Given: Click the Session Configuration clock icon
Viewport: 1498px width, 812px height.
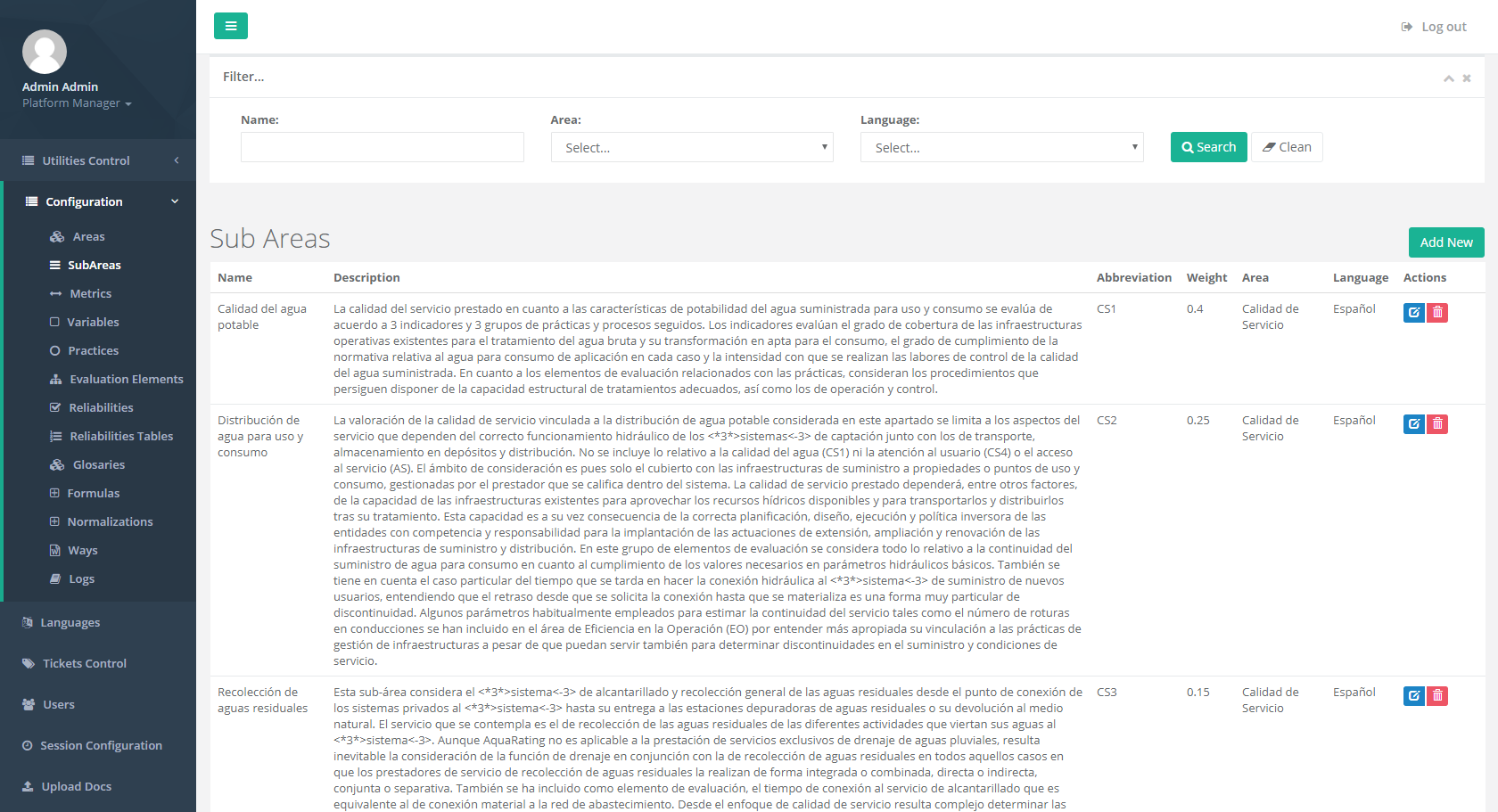Looking at the screenshot, I should tap(28, 745).
